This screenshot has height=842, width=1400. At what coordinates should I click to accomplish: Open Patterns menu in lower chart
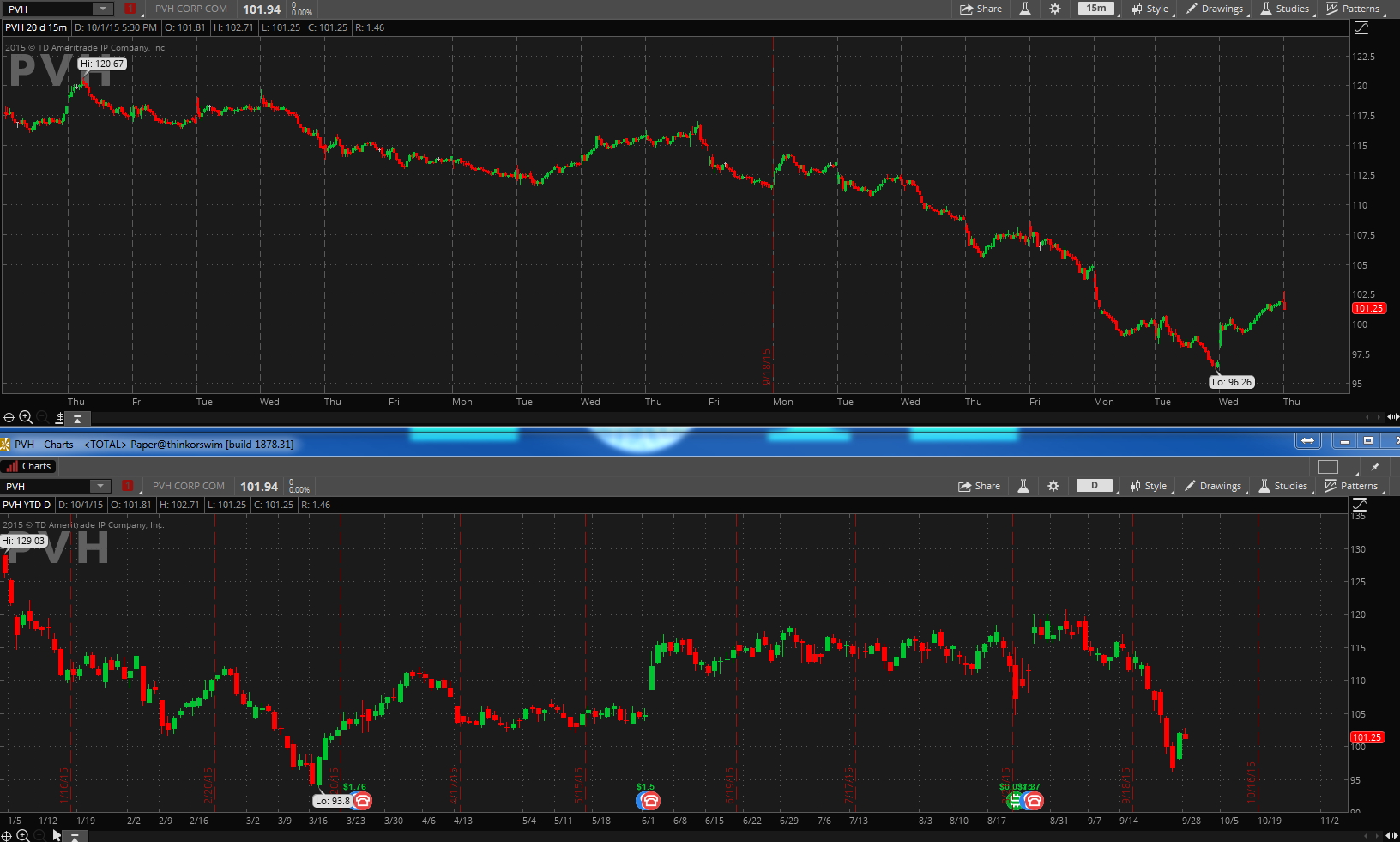pyautogui.click(x=1352, y=486)
